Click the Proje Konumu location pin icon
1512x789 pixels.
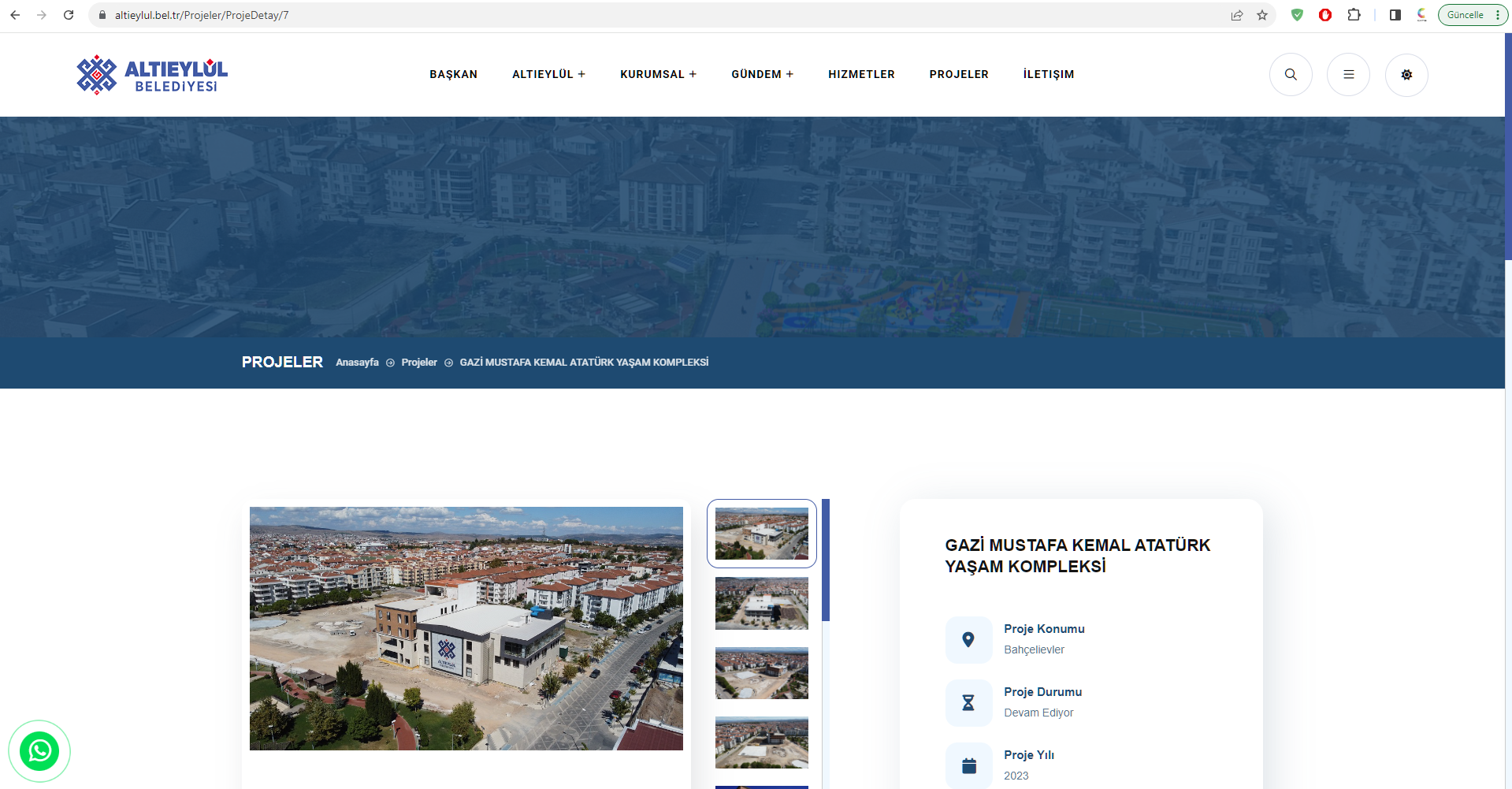[x=968, y=639]
